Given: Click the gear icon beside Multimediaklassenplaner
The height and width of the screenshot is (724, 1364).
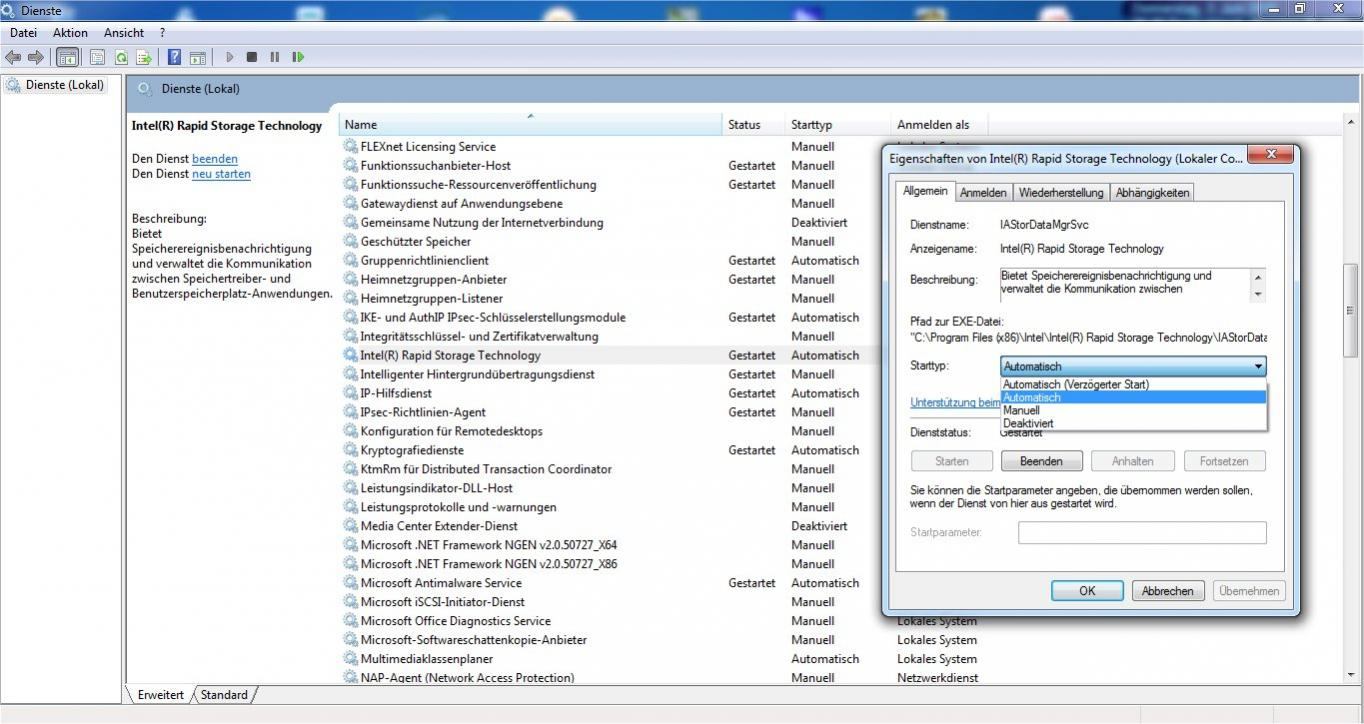Looking at the screenshot, I should coord(350,659).
